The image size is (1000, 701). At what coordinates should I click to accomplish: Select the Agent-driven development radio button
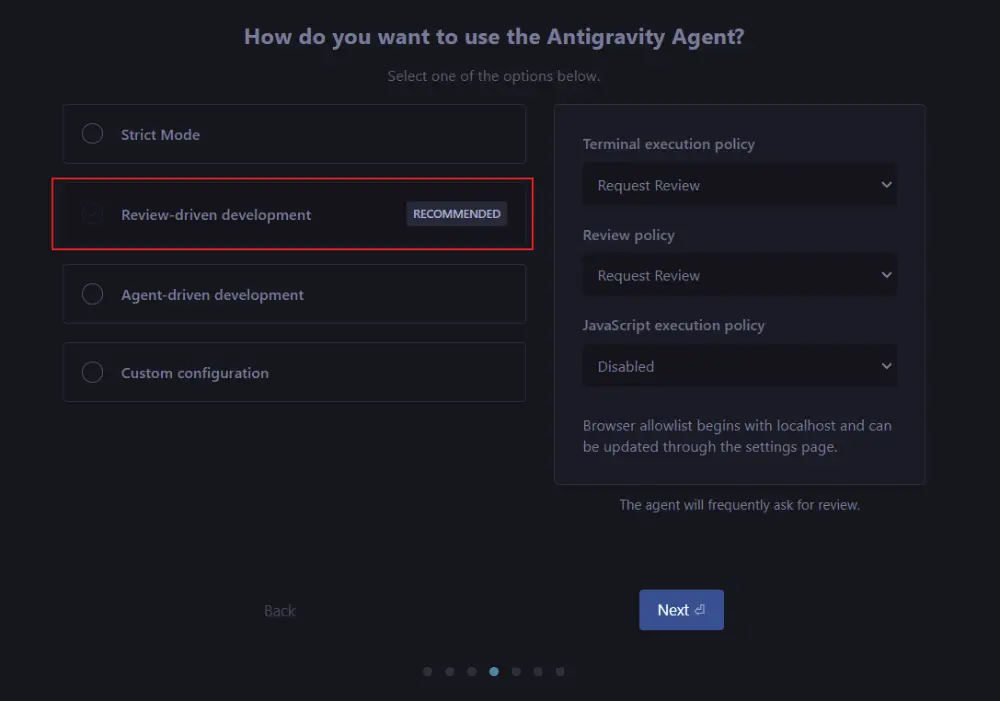click(92, 294)
